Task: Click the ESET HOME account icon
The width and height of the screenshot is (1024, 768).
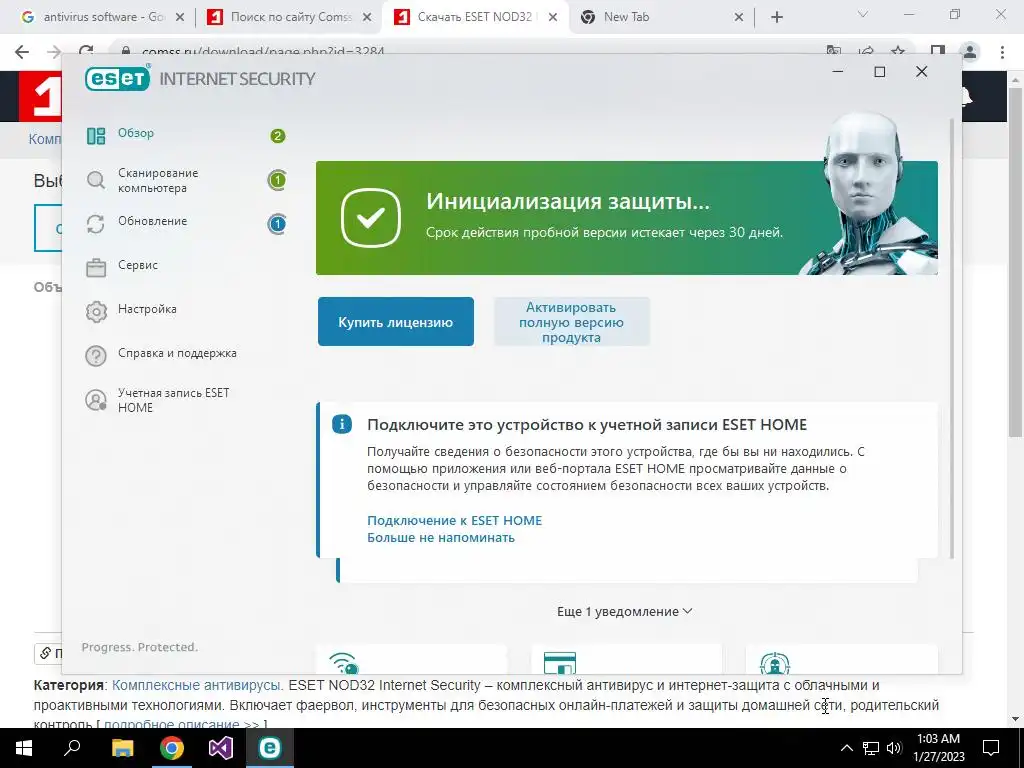Action: pyautogui.click(x=96, y=400)
